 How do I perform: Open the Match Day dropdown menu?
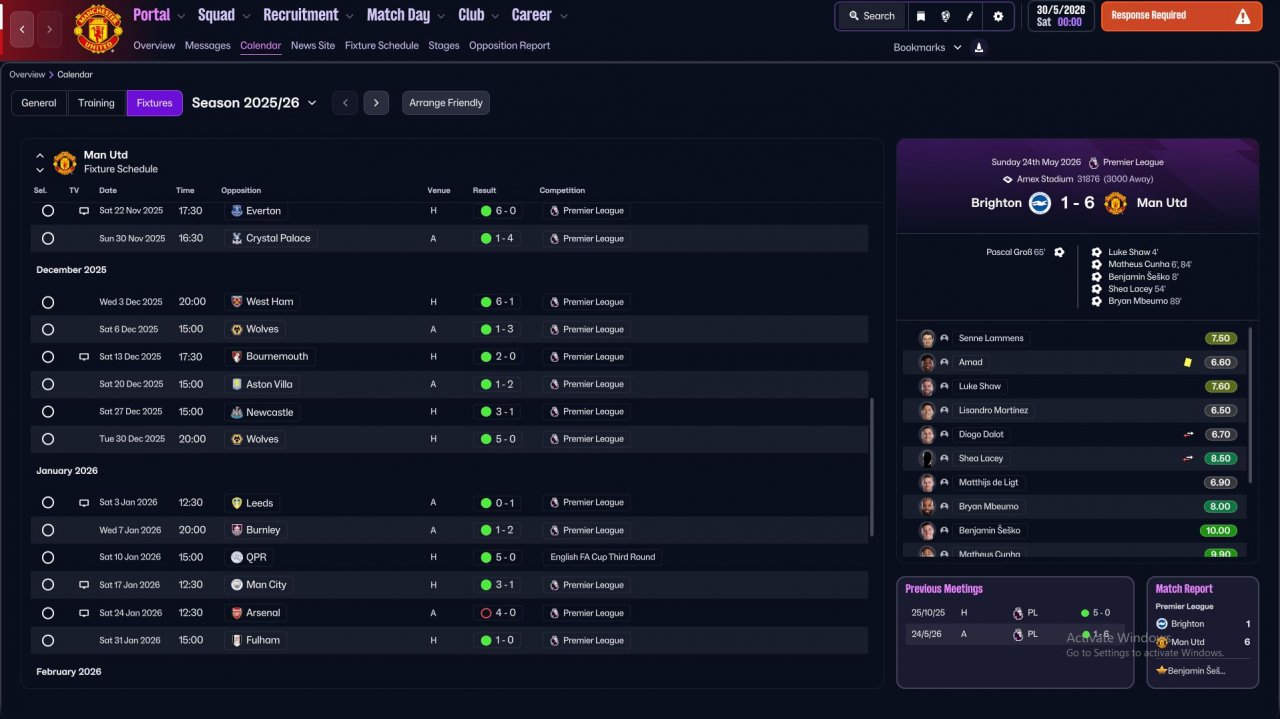(x=405, y=15)
